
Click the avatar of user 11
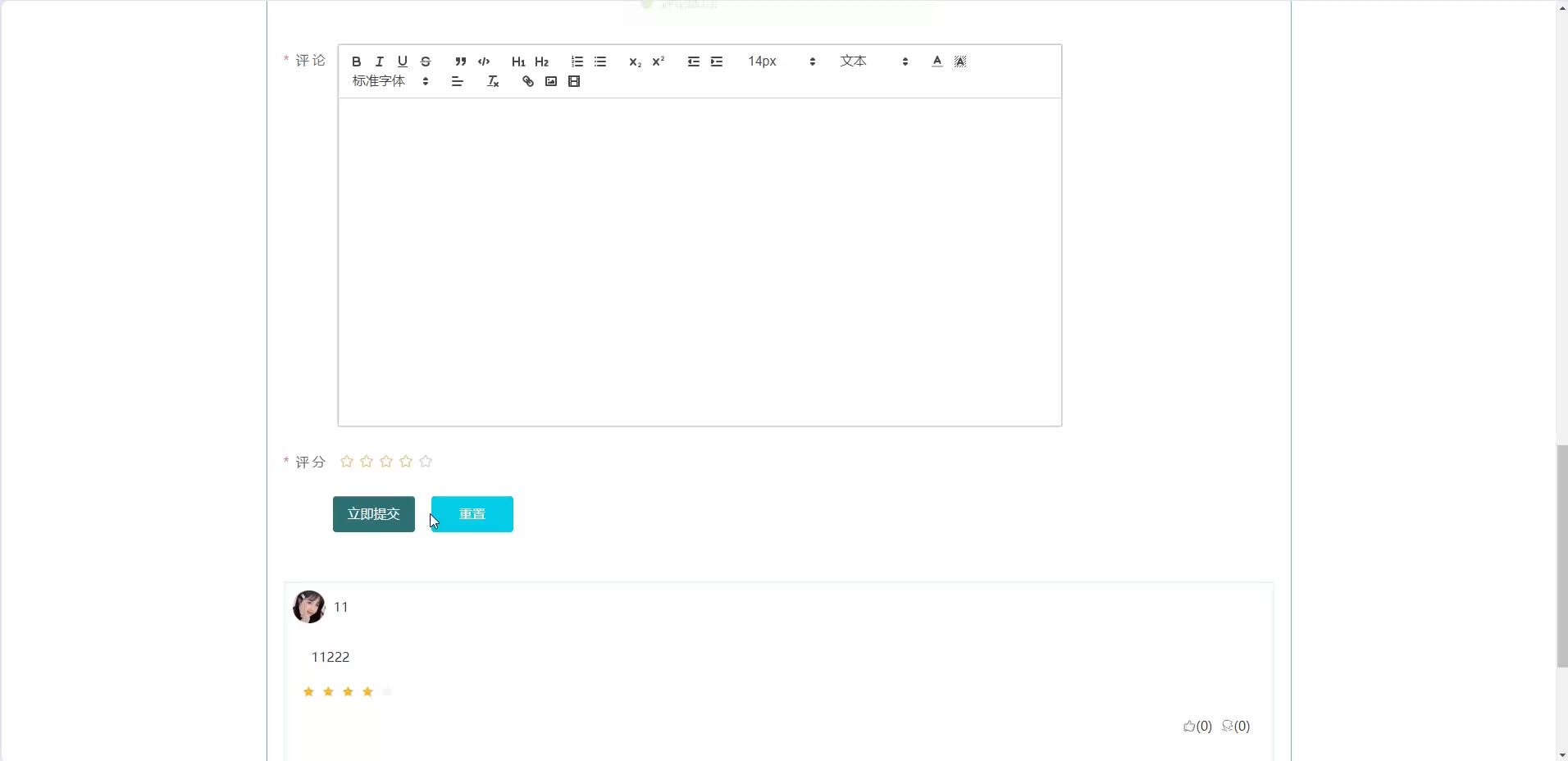click(309, 607)
